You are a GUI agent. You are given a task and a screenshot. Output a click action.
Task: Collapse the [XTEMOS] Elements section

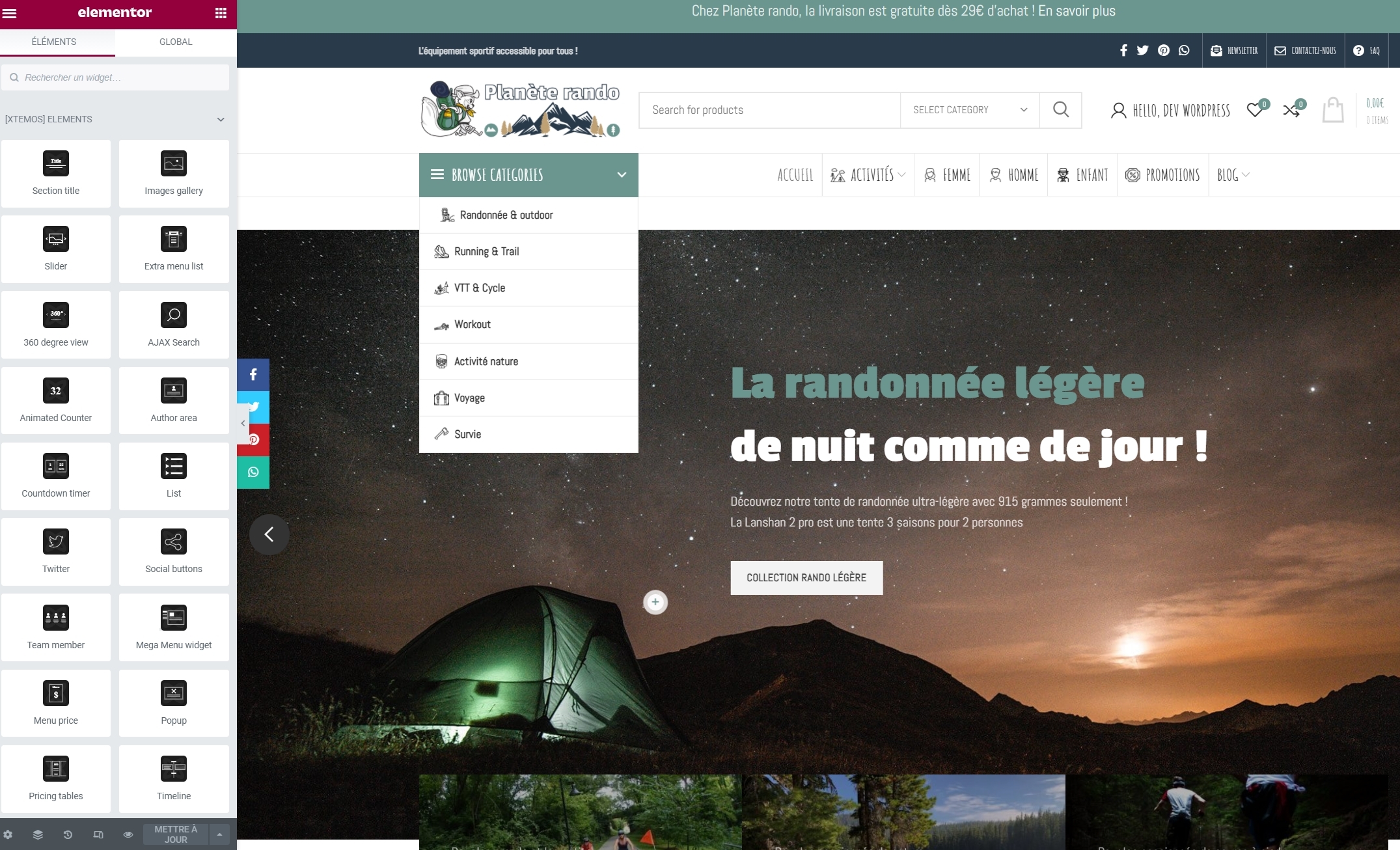[x=221, y=119]
